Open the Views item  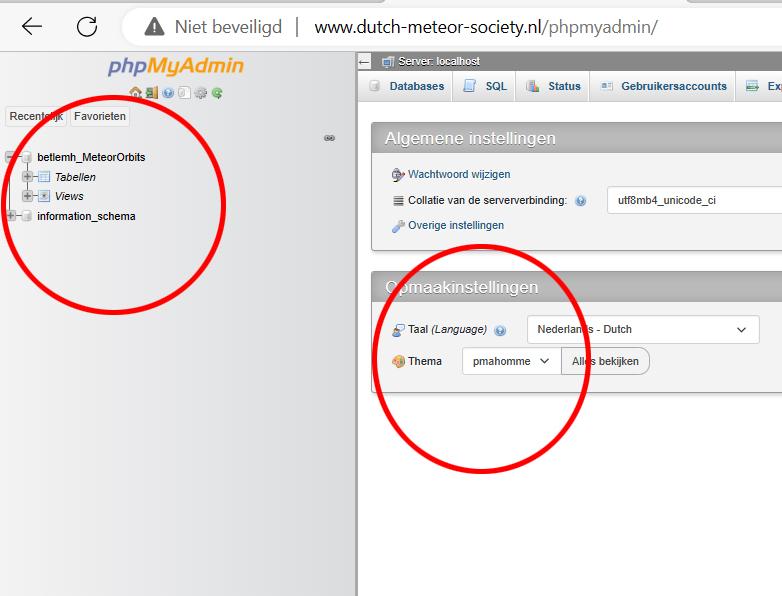tap(69, 196)
